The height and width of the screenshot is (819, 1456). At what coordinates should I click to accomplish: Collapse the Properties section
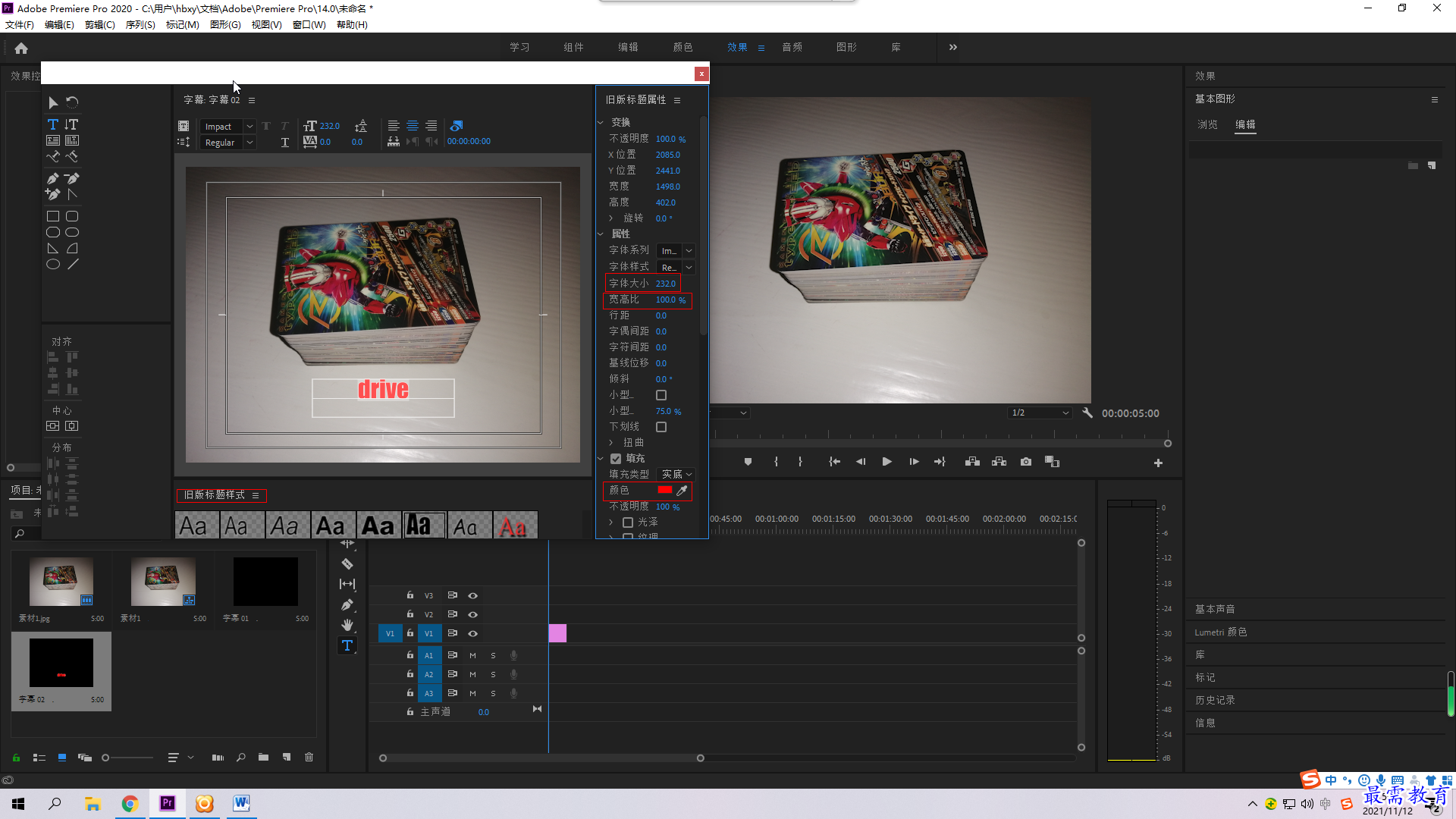click(x=601, y=234)
